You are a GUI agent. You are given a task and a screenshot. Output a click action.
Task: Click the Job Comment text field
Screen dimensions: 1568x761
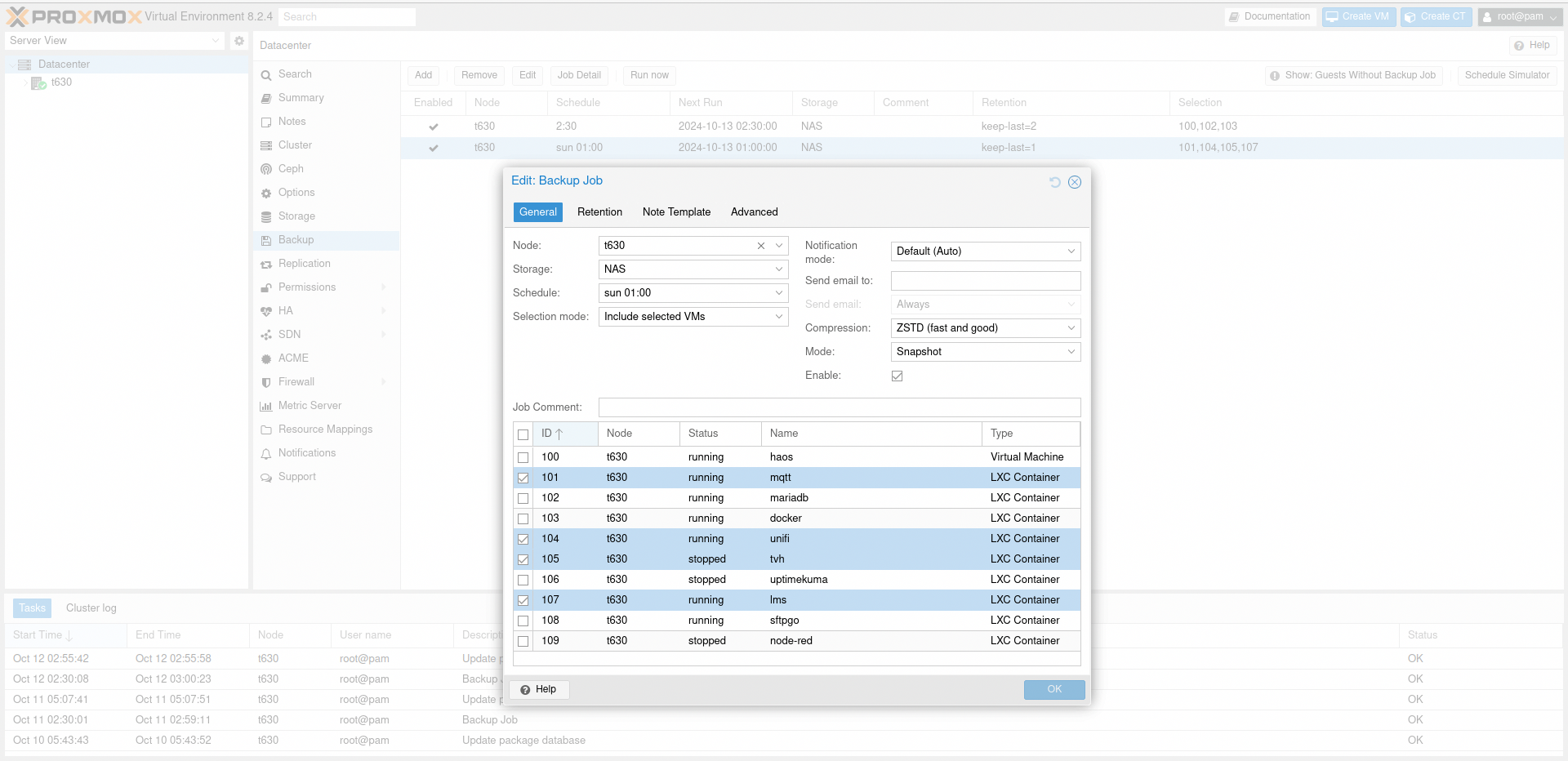pyautogui.click(x=839, y=407)
